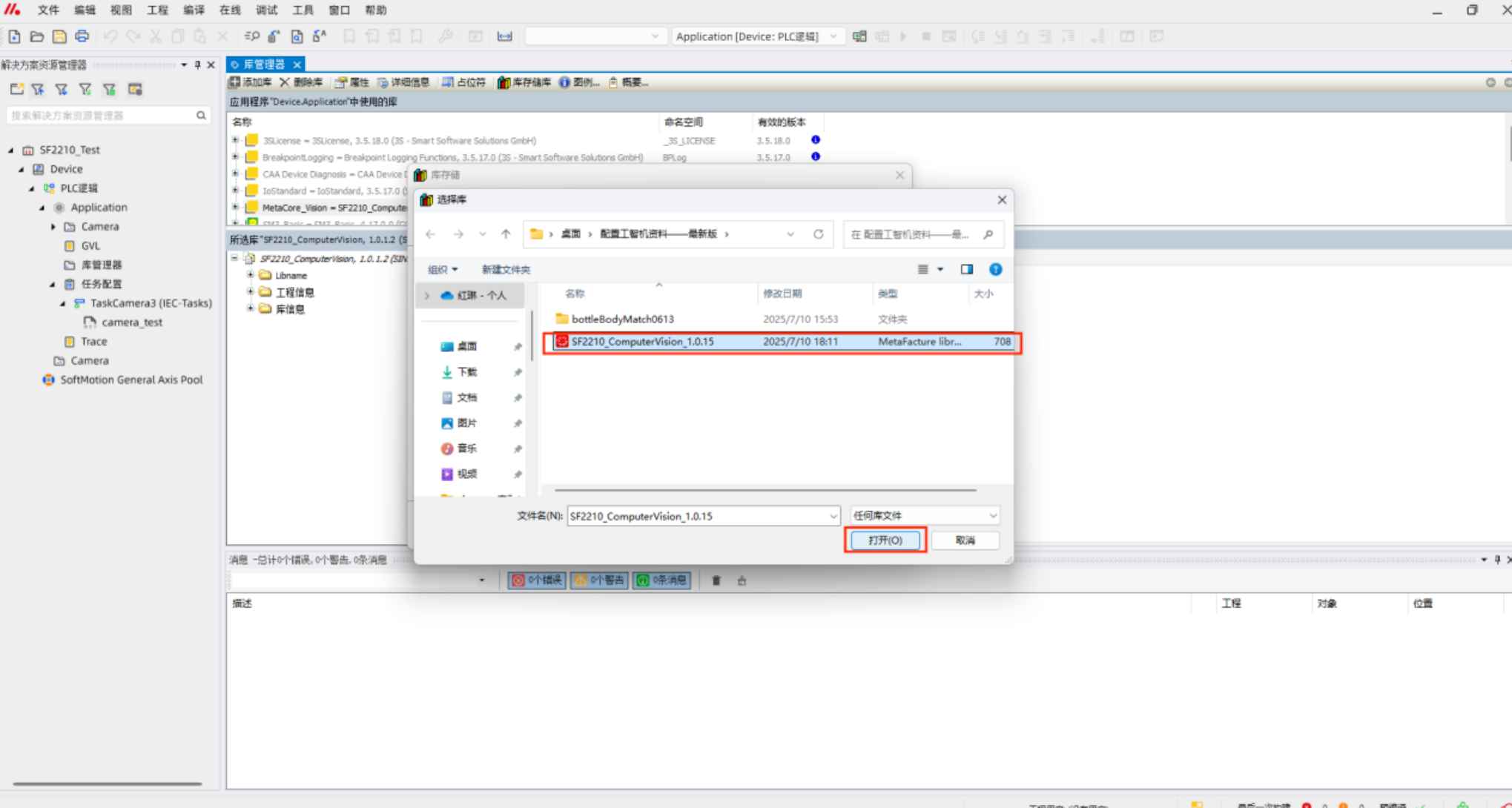Collapse the Application tree node
The image size is (1512, 808).
pos(42,208)
